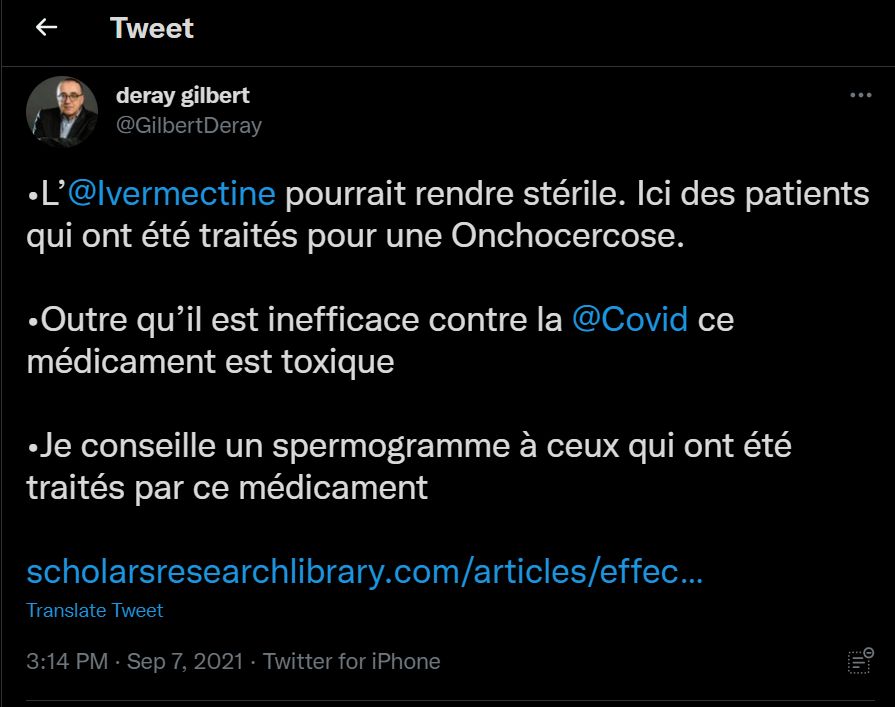Go back using the left arrow

46,27
